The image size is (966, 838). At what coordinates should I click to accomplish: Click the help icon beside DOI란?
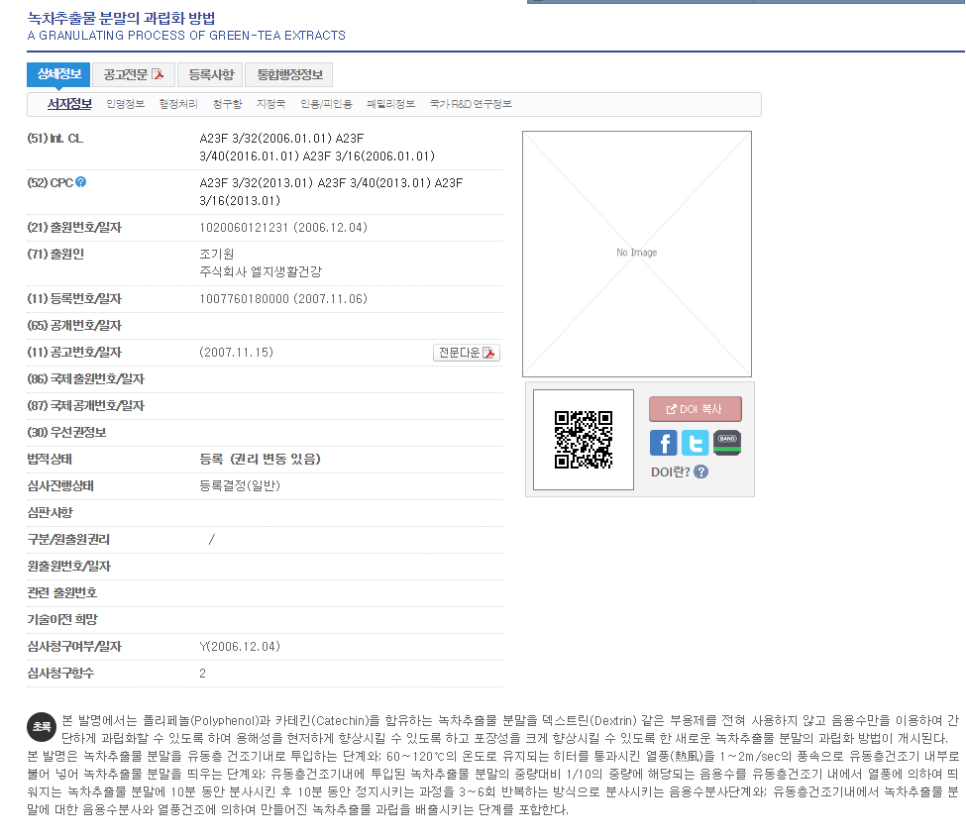pyautogui.click(x=701, y=472)
